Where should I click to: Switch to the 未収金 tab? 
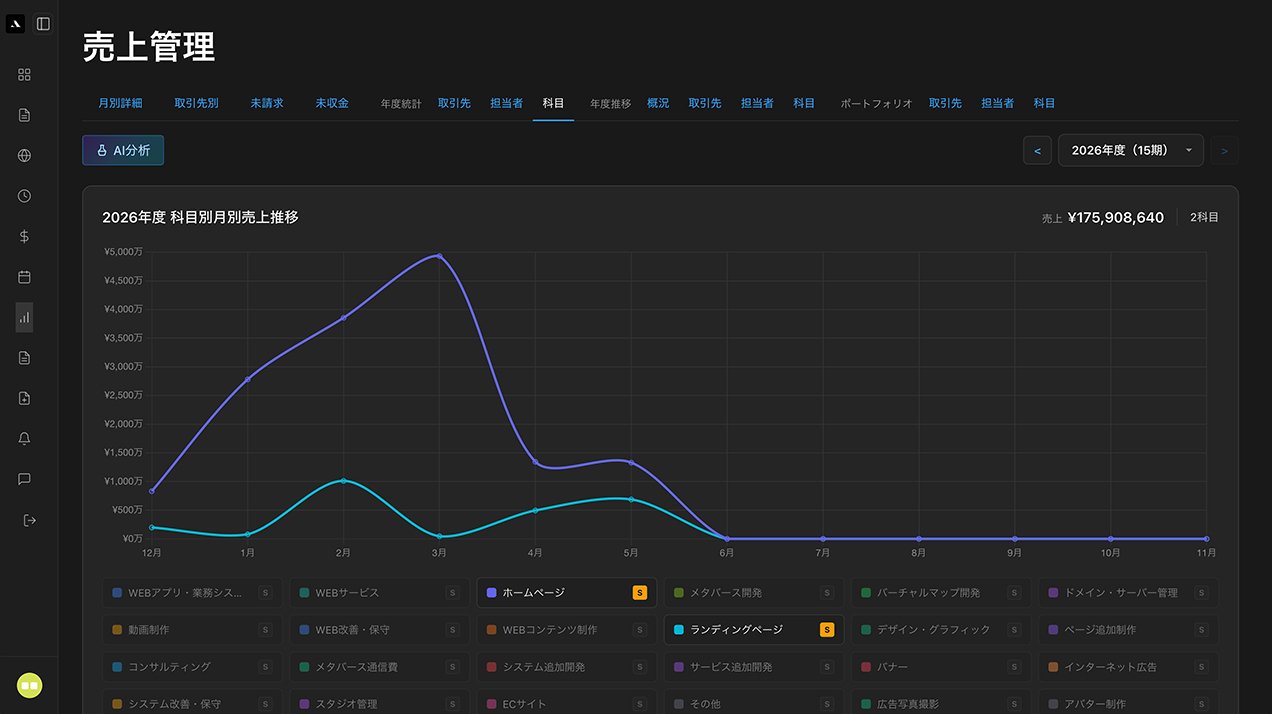(x=332, y=103)
